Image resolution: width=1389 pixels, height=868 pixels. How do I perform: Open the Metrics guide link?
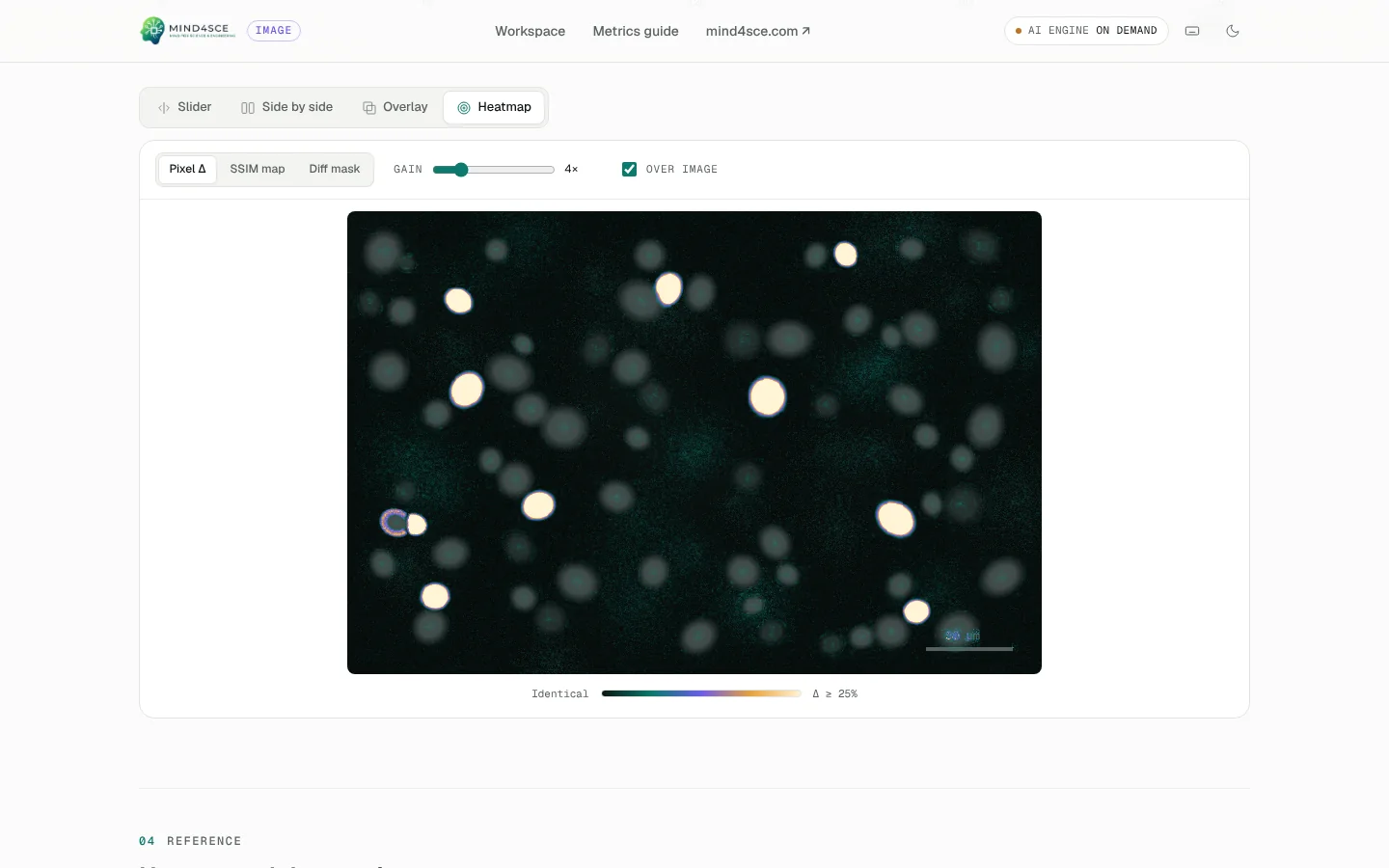[636, 31]
